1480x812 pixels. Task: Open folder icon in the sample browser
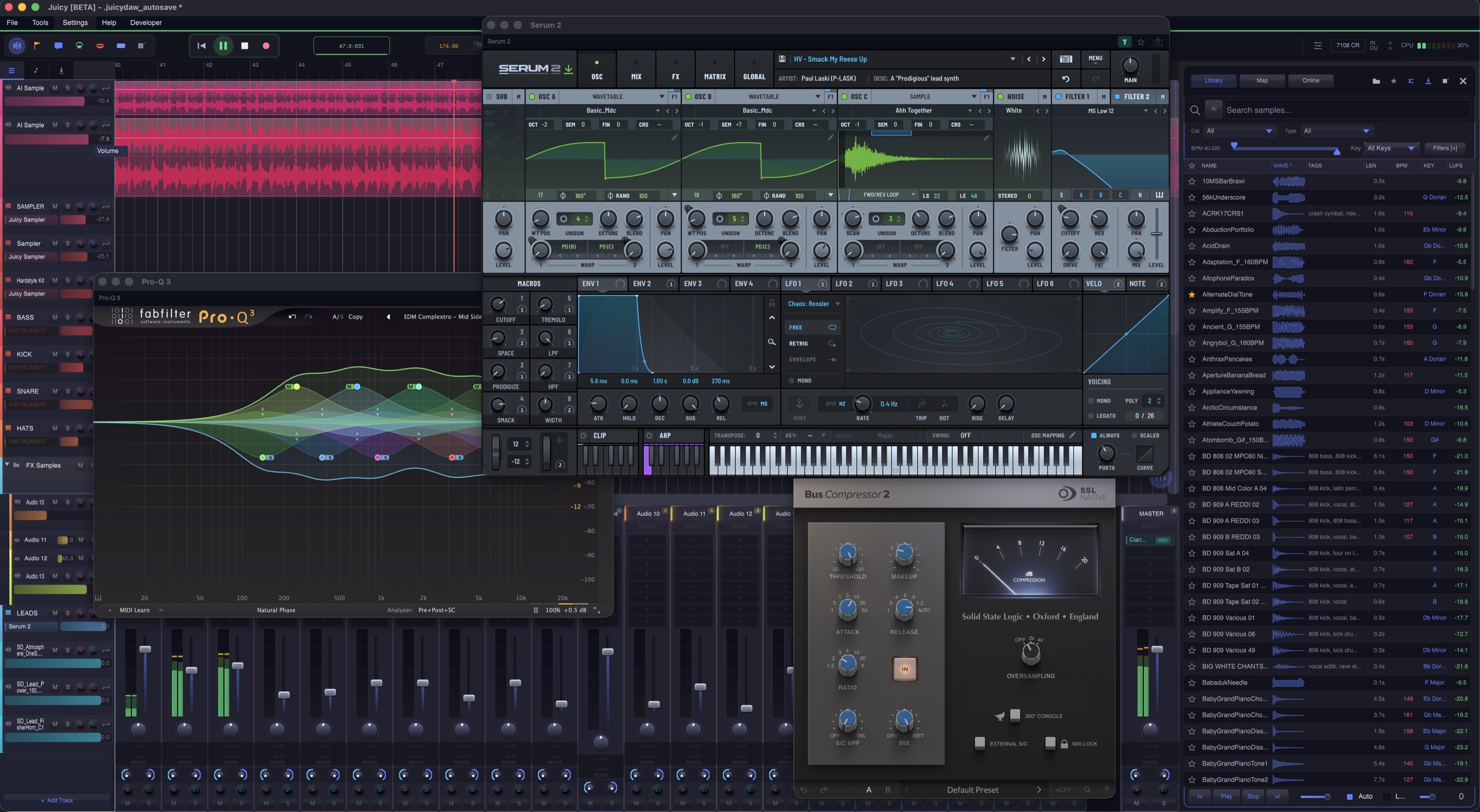(1376, 81)
